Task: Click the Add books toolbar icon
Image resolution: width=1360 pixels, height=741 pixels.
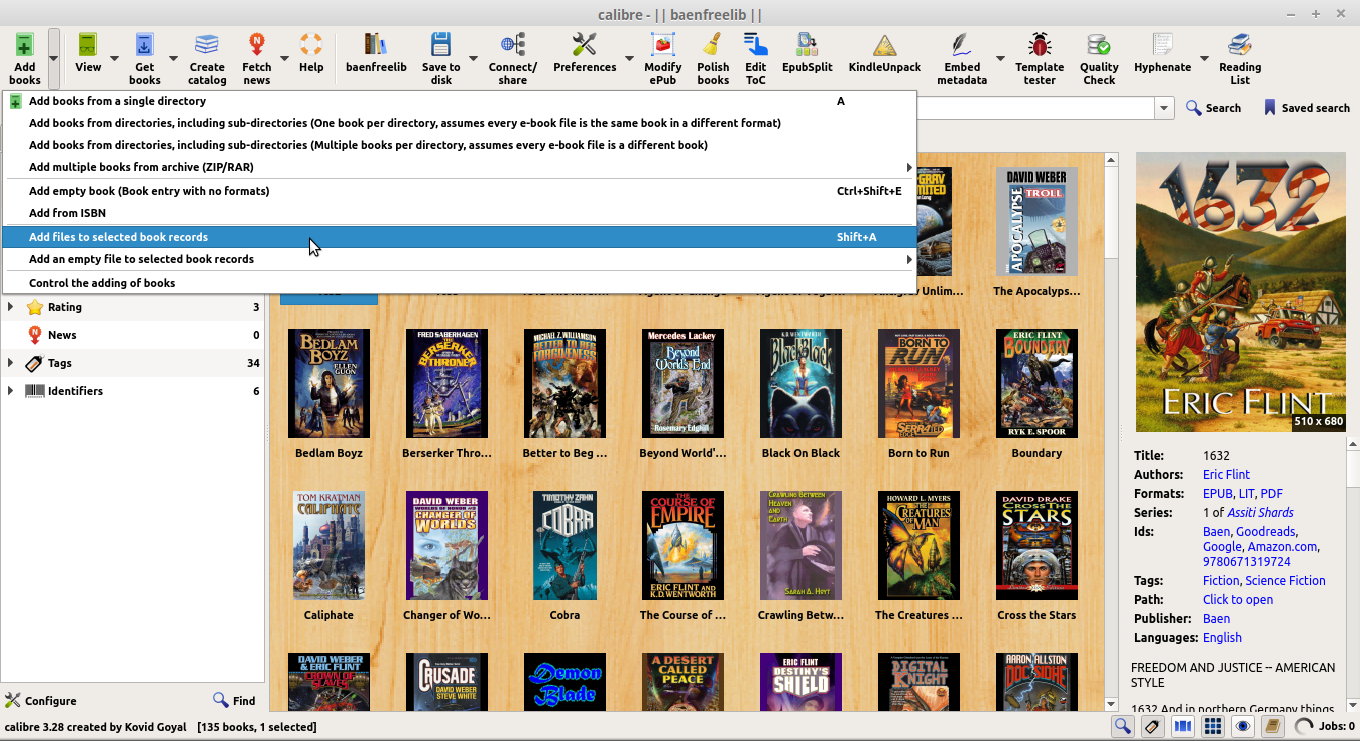Action: tap(25, 46)
